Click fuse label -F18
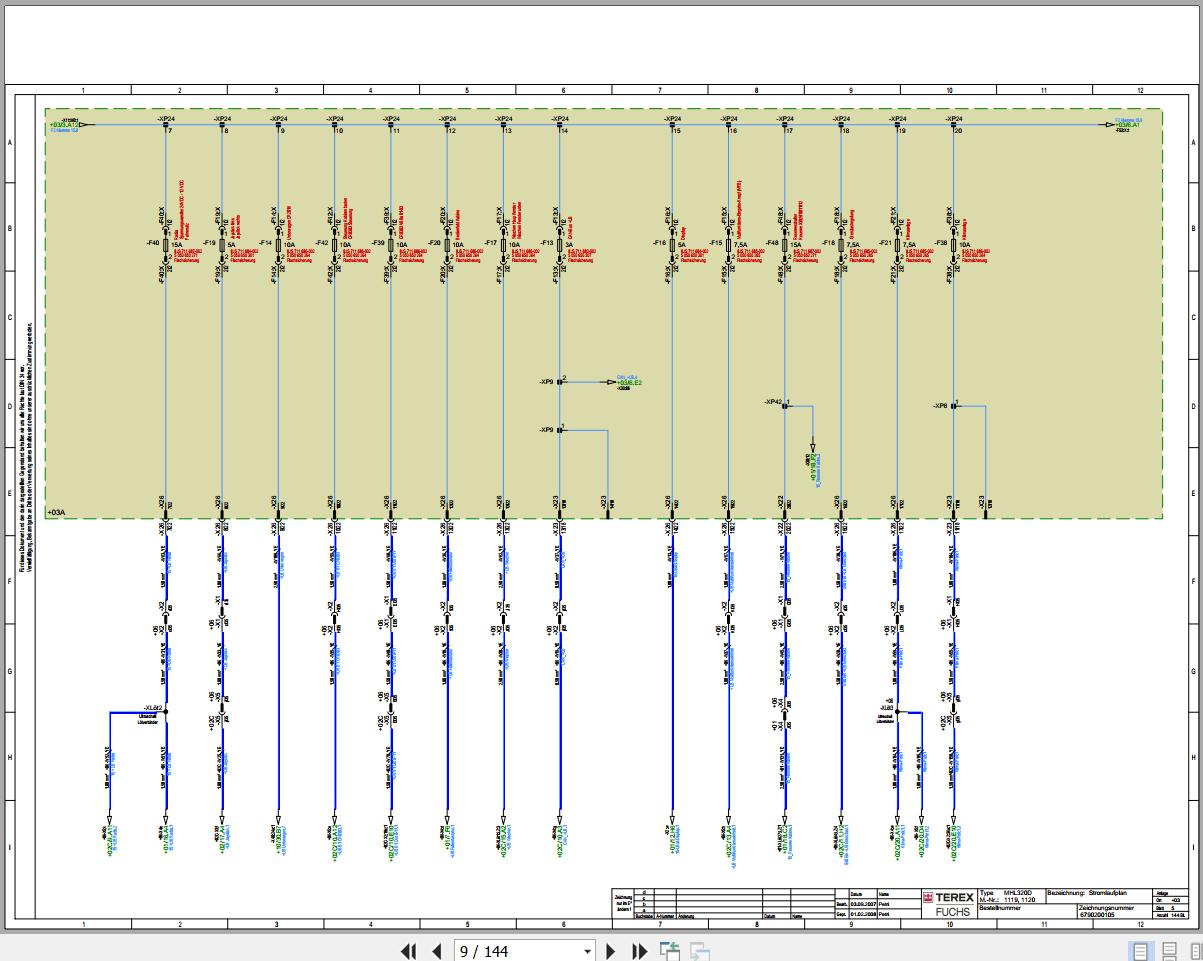The height and width of the screenshot is (961, 1203). 828,243
